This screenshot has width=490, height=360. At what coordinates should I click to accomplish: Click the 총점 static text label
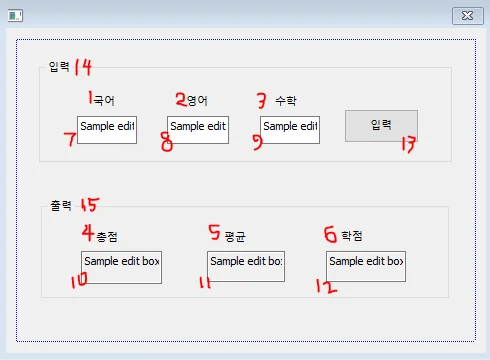pyautogui.click(x=107, y=237)
